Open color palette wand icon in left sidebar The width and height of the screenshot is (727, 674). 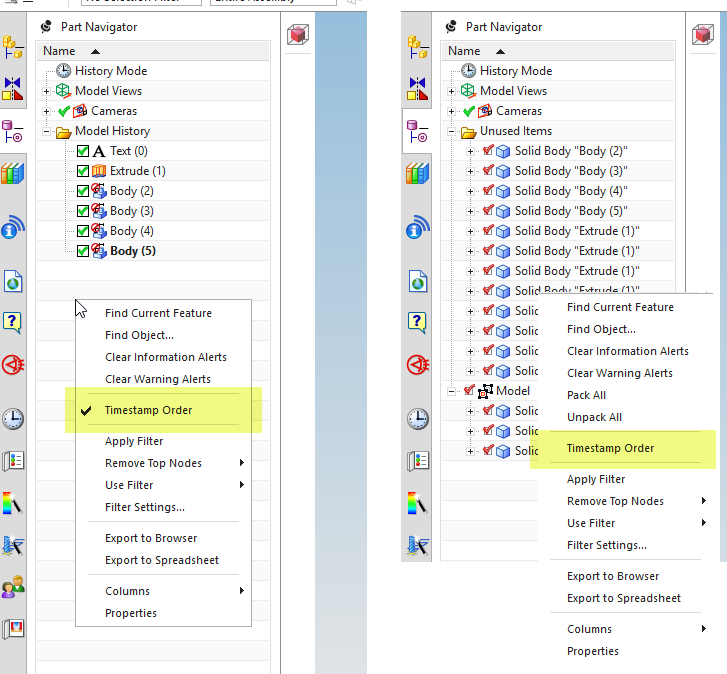pos(13,503)
